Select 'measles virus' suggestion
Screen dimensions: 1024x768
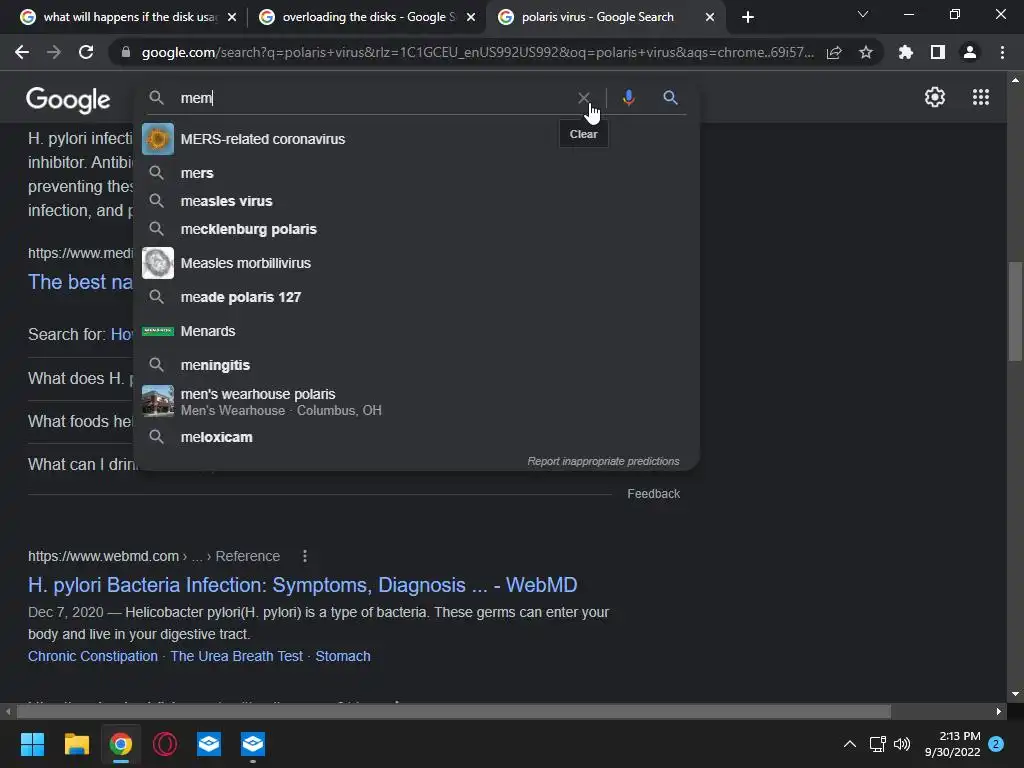pyautogui.click(x=416, y=201)
